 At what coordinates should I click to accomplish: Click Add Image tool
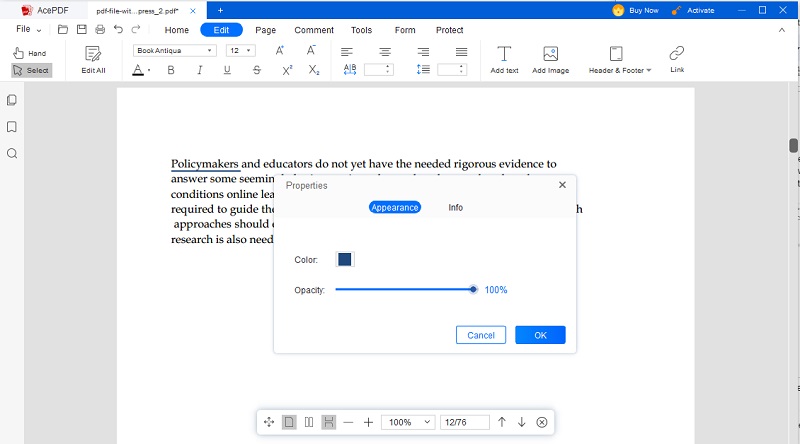click(x=551, y=60)
